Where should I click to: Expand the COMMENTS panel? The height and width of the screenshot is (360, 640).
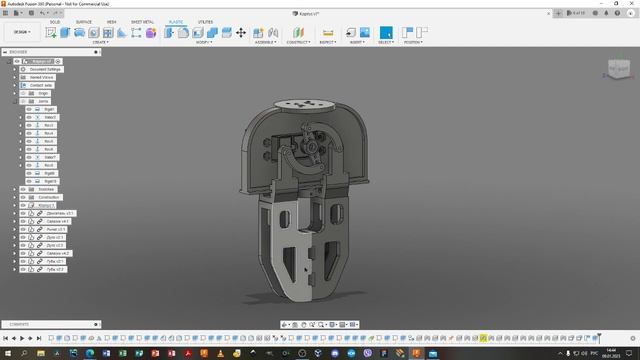pos(96,324)
